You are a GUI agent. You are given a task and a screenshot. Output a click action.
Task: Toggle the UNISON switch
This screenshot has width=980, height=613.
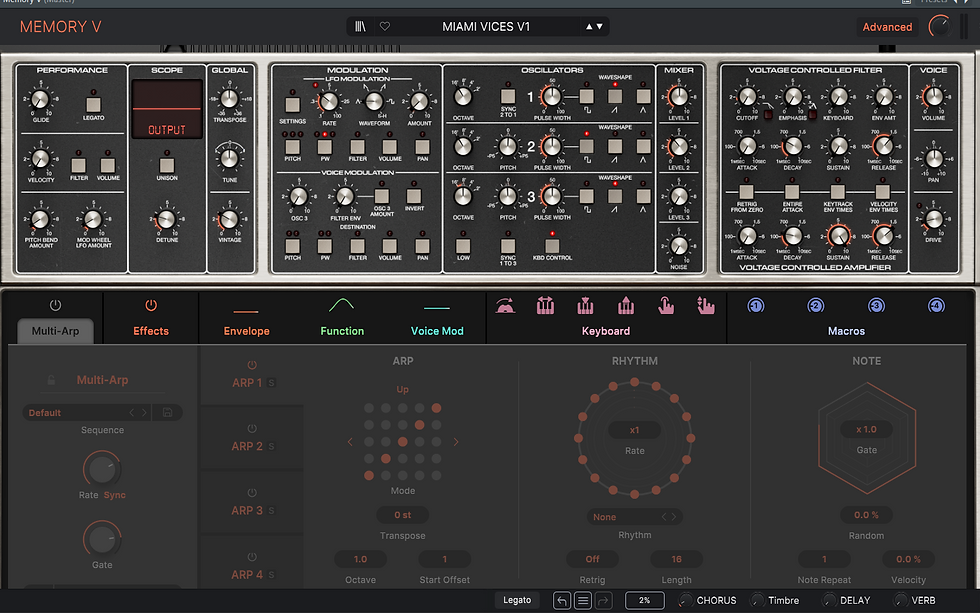click(167, 165)
